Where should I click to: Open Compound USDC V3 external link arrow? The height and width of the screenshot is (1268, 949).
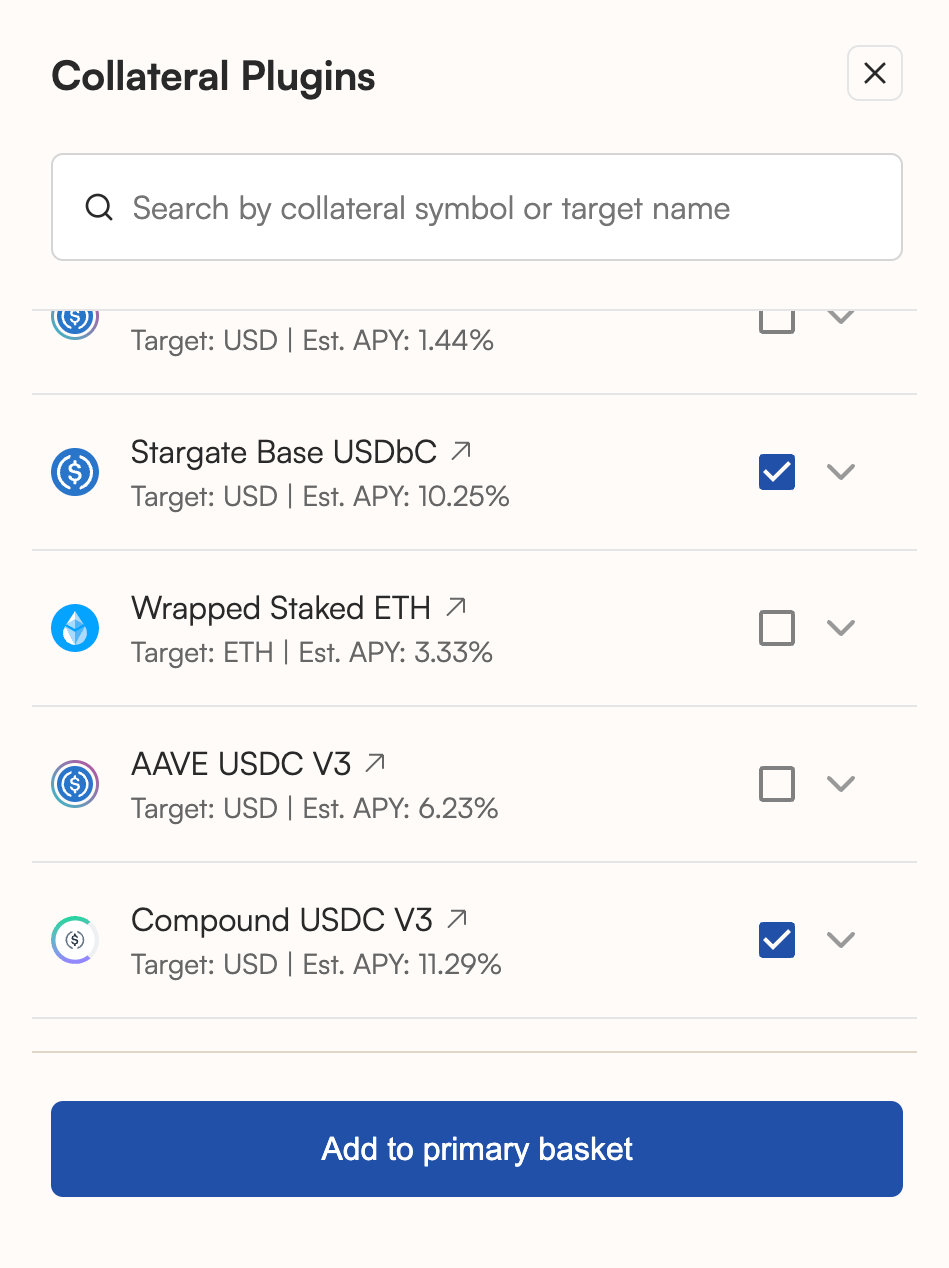[457, 919]
